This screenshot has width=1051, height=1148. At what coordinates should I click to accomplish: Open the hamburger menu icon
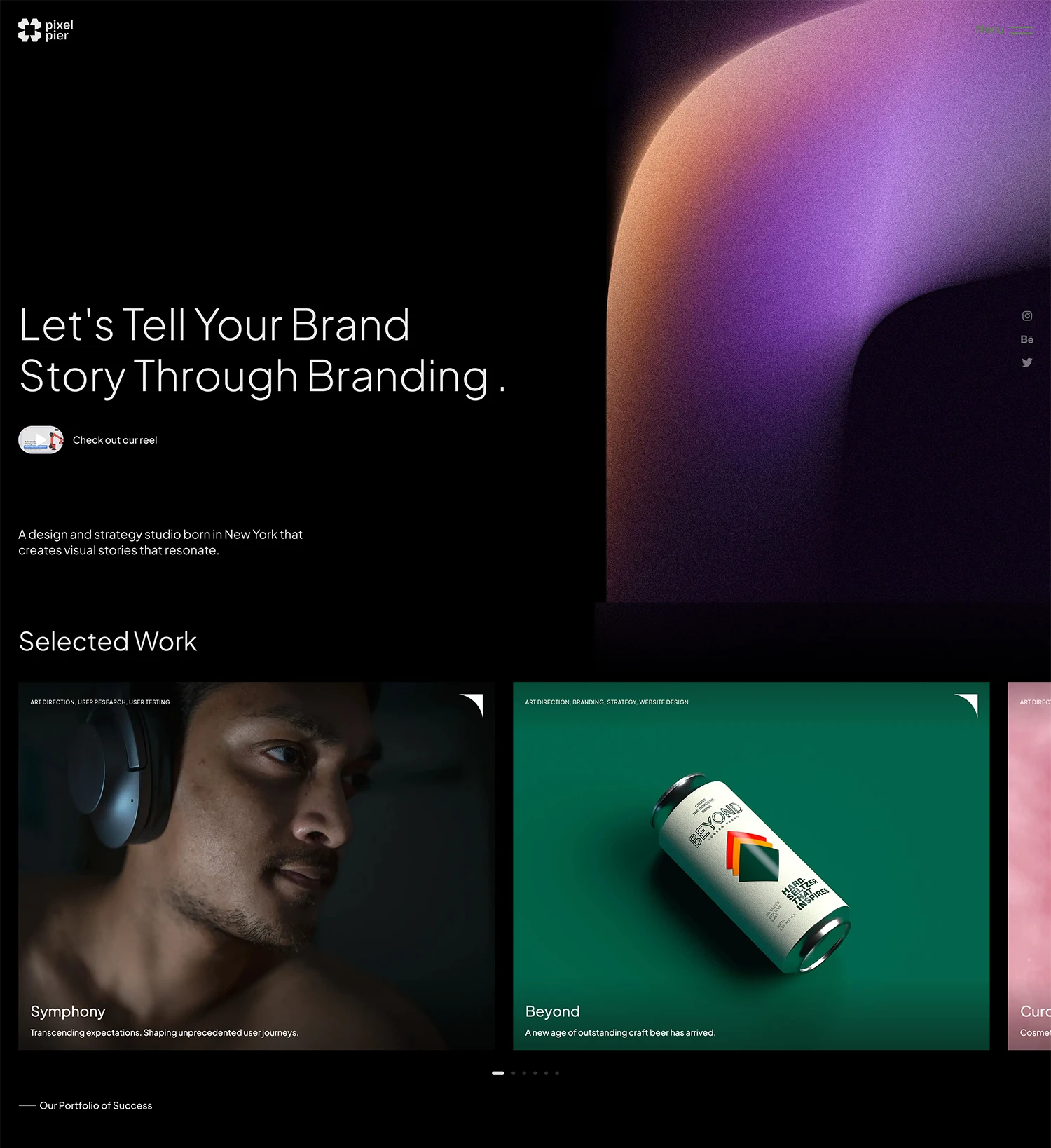click(x=1022, y=30)
